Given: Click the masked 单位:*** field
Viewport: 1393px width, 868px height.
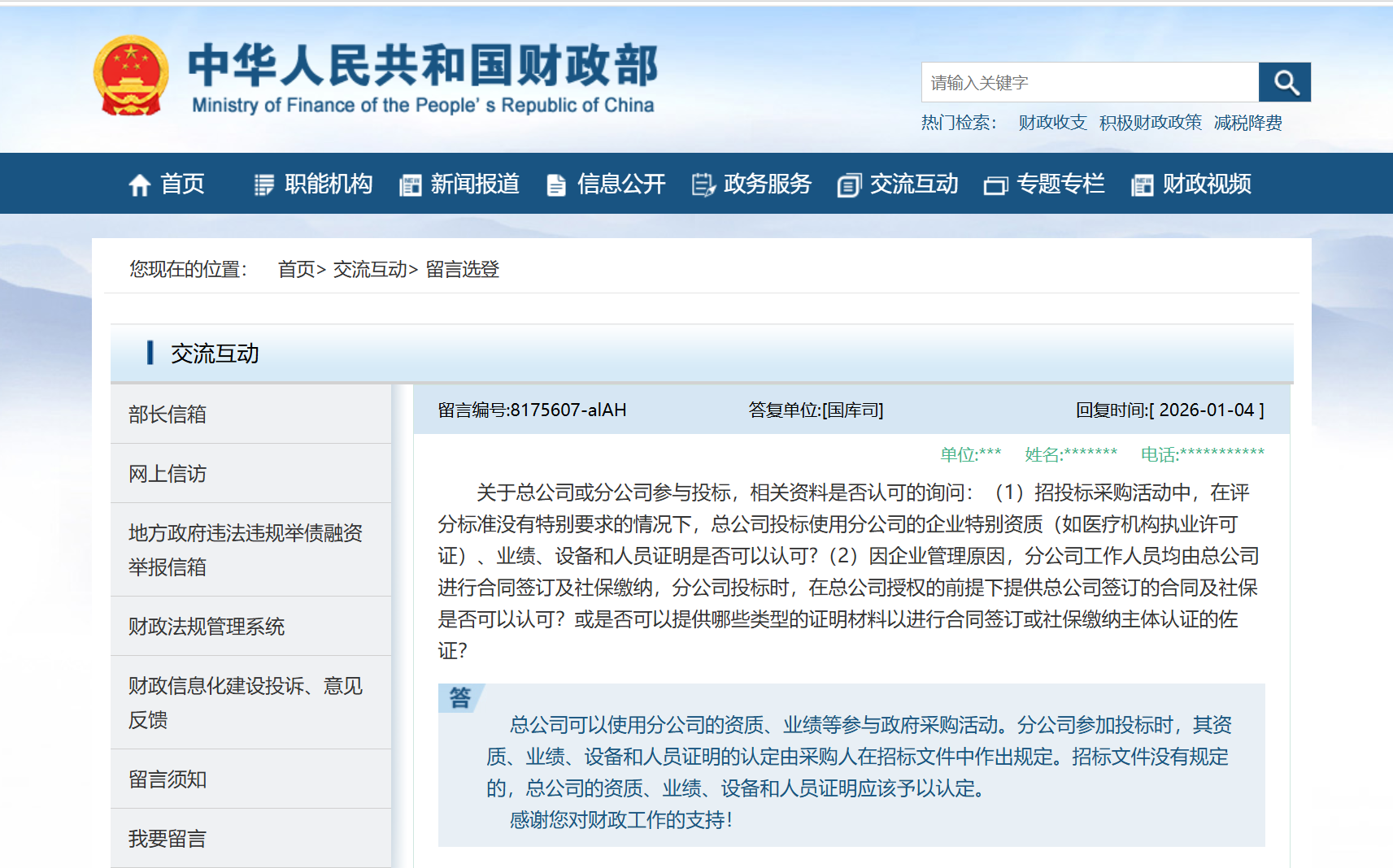Looking at the screenshot, I should pyautogui.click(x=970, y=454).
